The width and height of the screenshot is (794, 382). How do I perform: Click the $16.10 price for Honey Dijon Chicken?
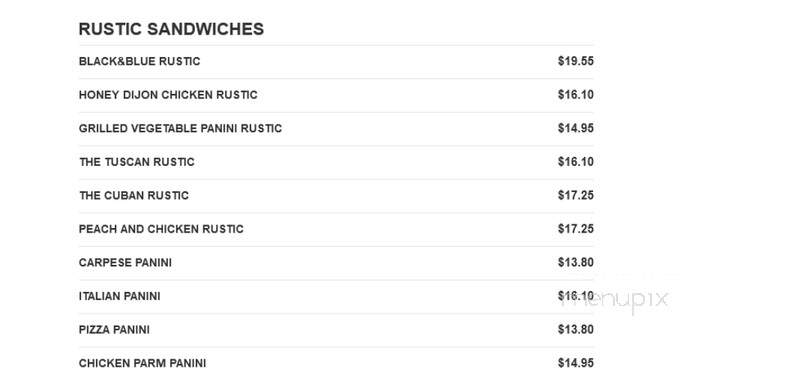[x=576, y=95]
